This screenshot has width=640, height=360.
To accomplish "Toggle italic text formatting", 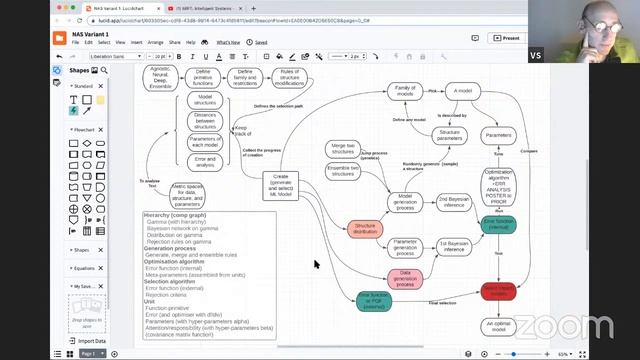I will (192, 56).
